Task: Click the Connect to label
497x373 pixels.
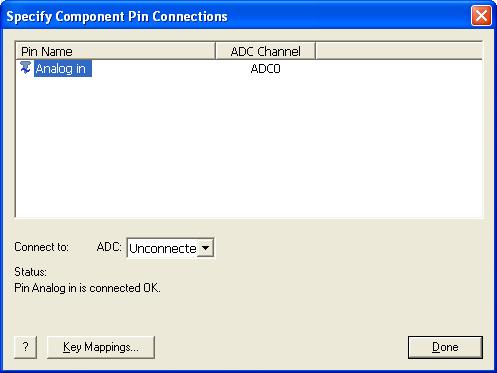Action: (41, 247)
